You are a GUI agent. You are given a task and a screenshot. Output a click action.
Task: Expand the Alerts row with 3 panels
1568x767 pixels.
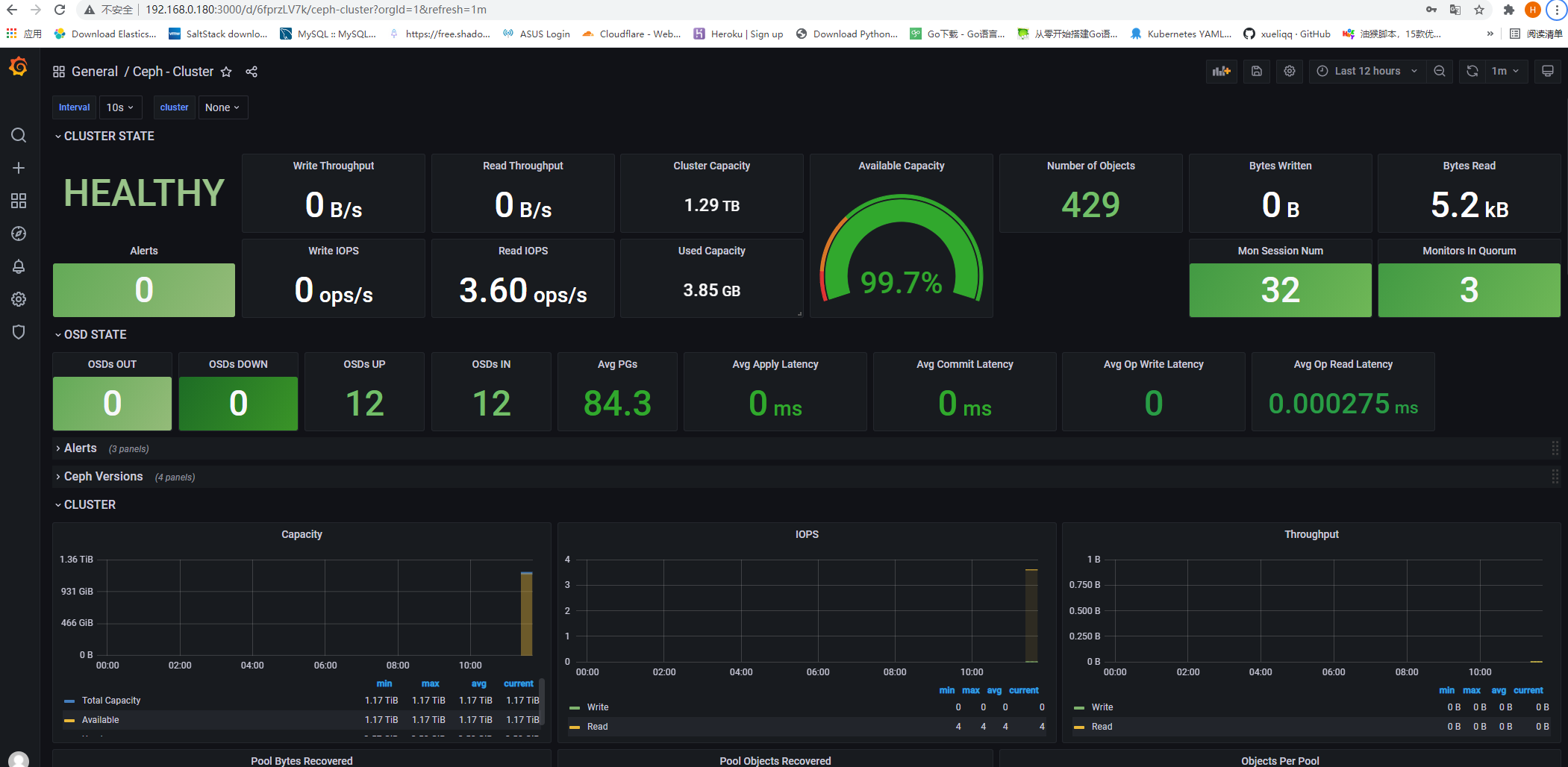(x=80, y=448)
